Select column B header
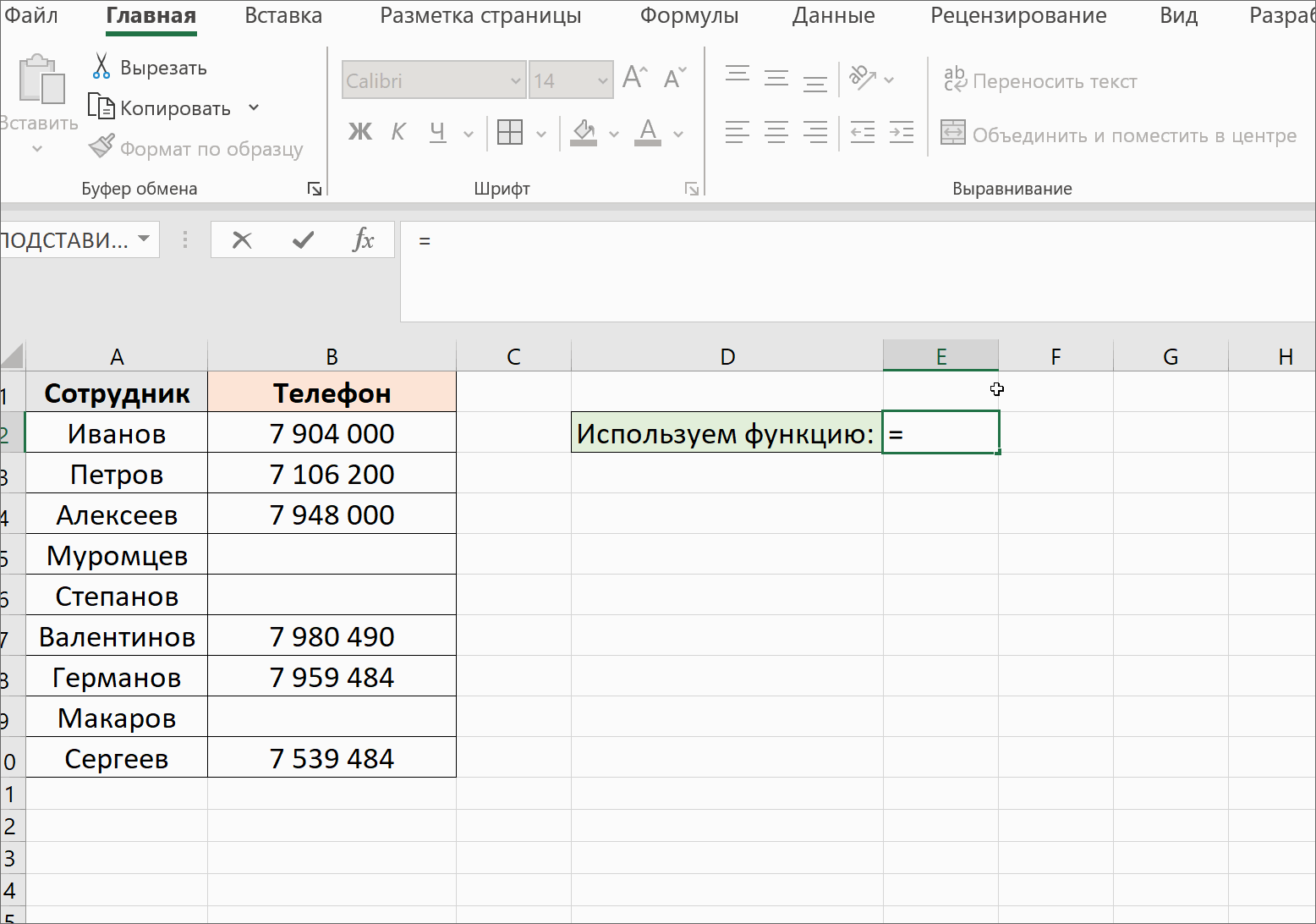1316x924 pixels. [332, 356]
